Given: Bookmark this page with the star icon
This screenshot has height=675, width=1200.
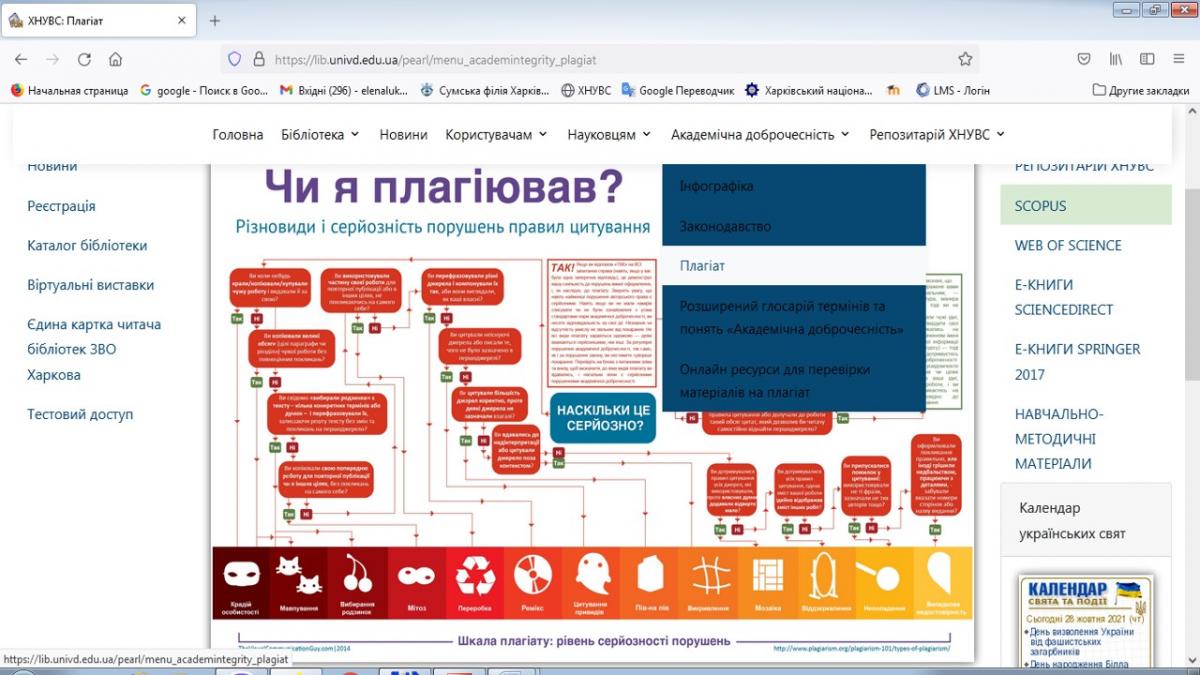Looking at the screenshot, I should click(x=965, y=59).
